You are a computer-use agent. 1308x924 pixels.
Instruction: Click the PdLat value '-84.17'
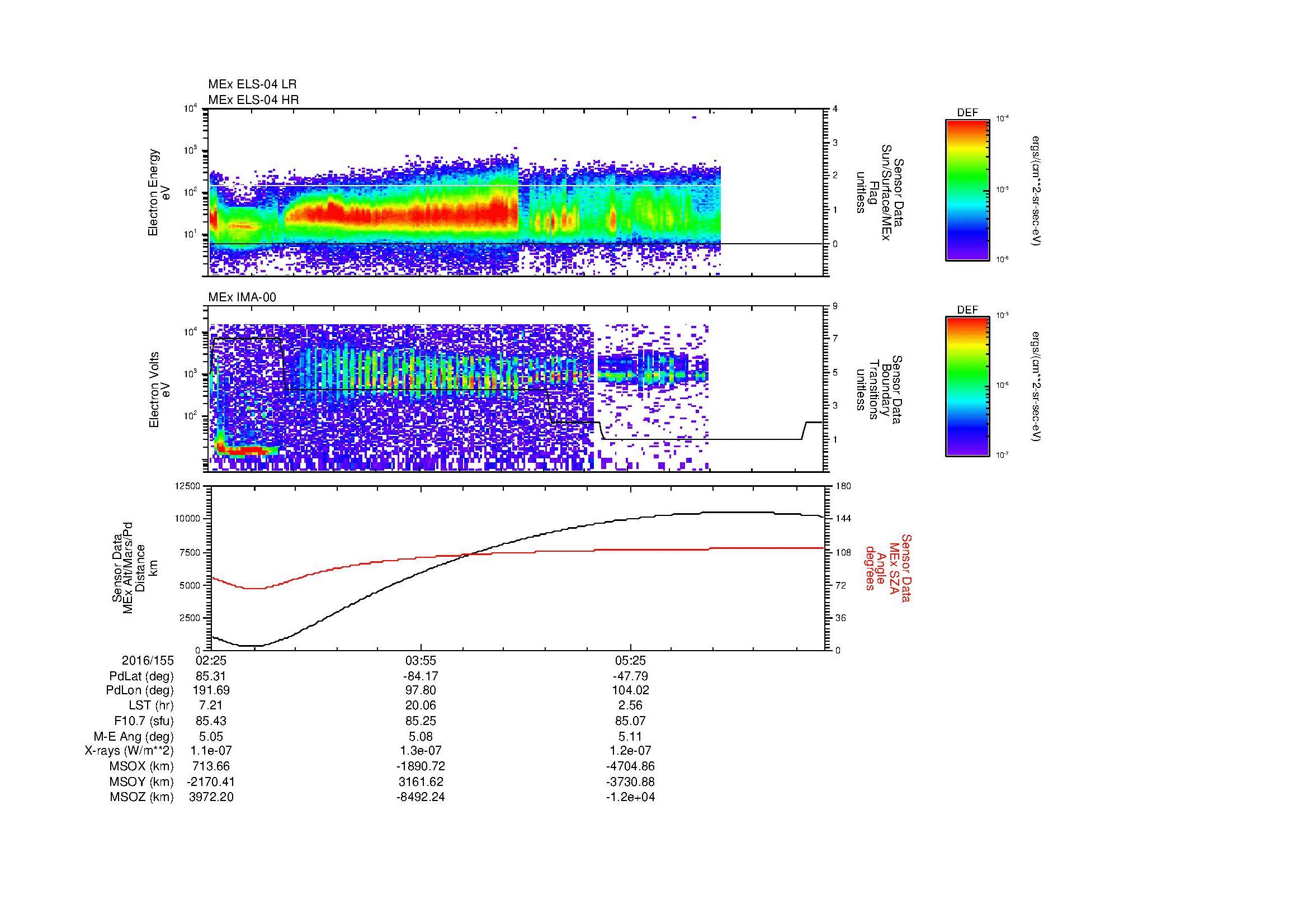point(421,676)
